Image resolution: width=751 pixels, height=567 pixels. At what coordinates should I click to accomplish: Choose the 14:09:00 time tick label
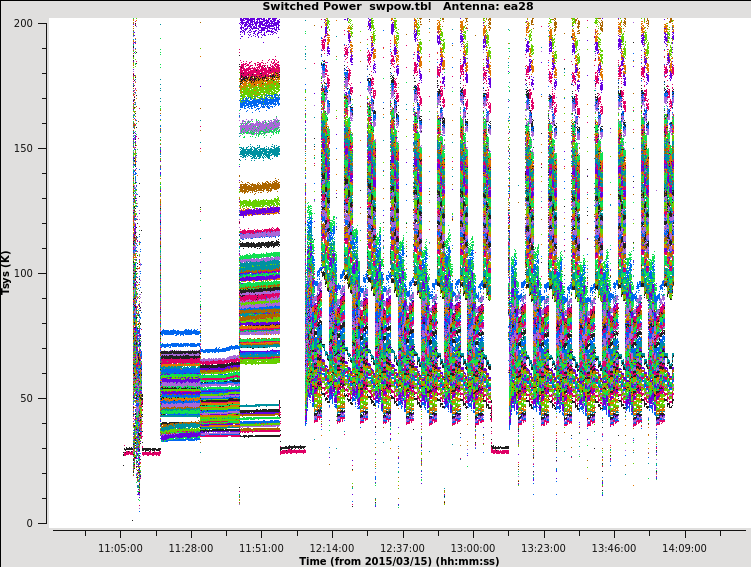(x=684, y=548)
